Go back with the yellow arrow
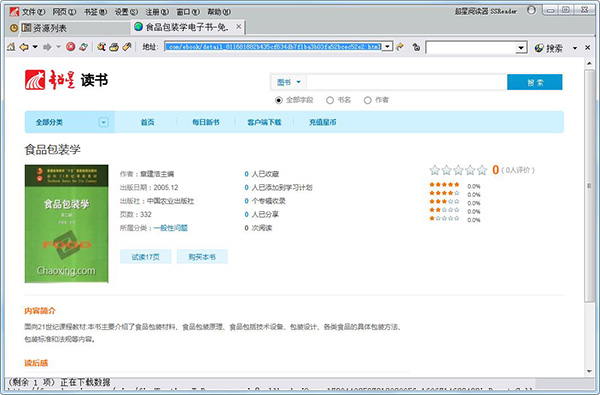 click(x=24, y=47)
